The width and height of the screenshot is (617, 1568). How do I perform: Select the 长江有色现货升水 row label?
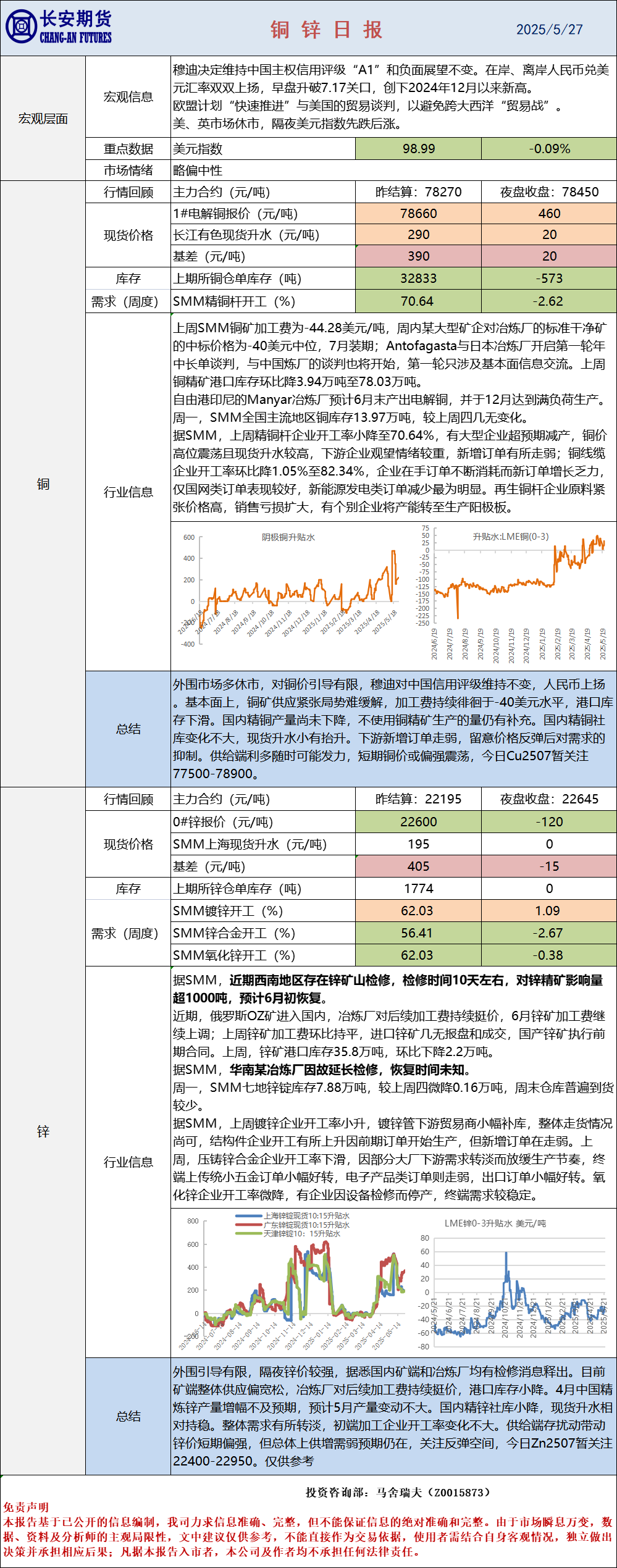coord(263,235)
